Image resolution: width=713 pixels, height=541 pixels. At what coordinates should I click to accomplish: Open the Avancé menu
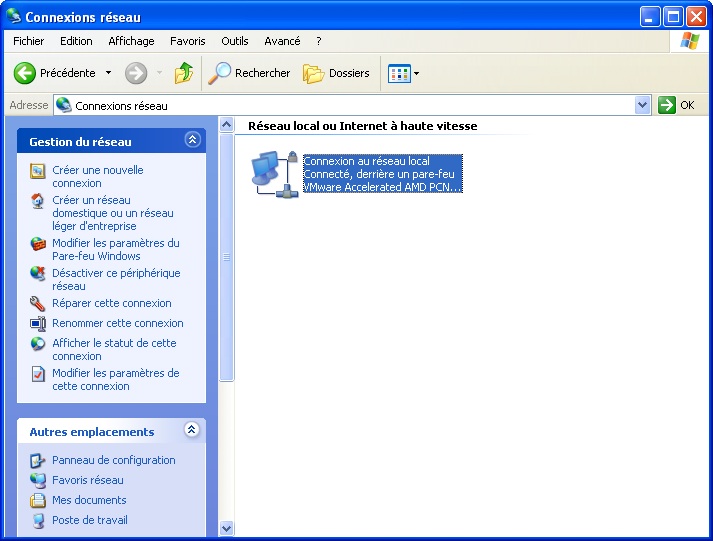pos(282,41)
